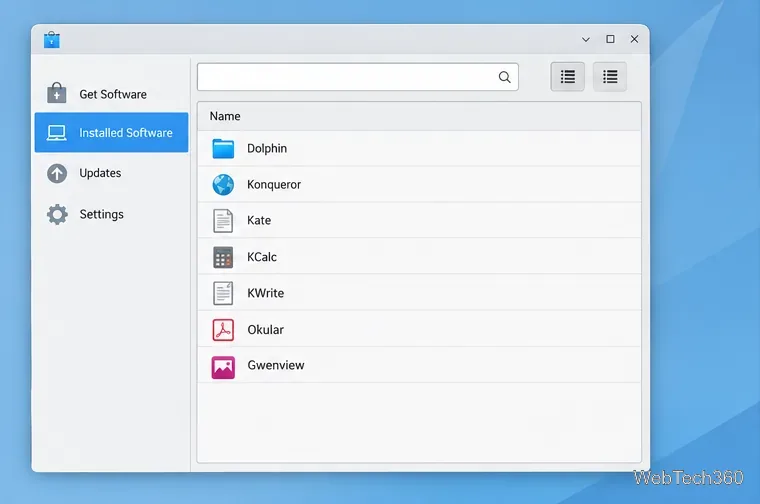Select the Okular PDF icon
760x504 pixels.
pyautogui.click(x=223, y=330)
